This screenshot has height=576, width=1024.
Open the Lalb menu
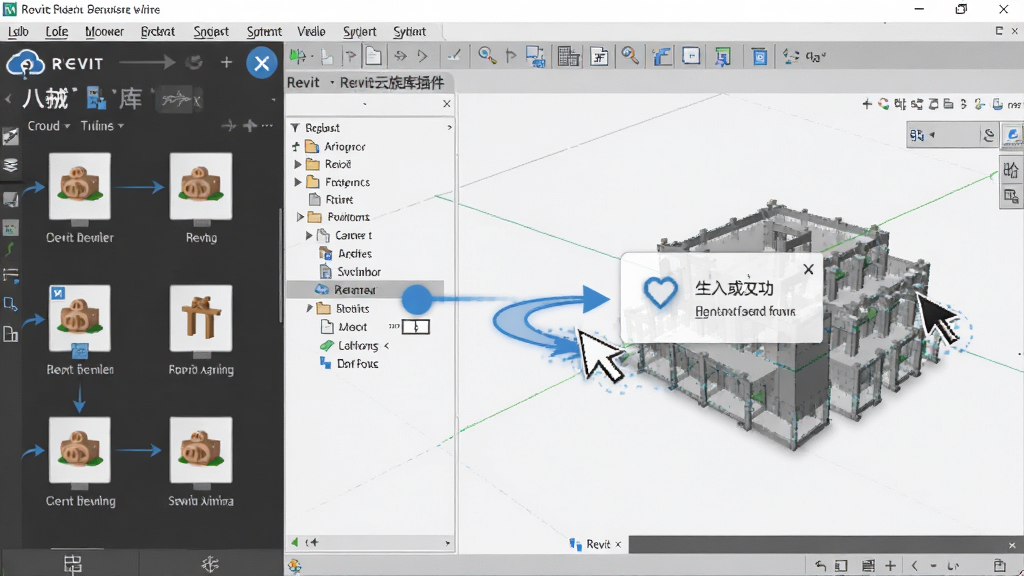point(18,31)
